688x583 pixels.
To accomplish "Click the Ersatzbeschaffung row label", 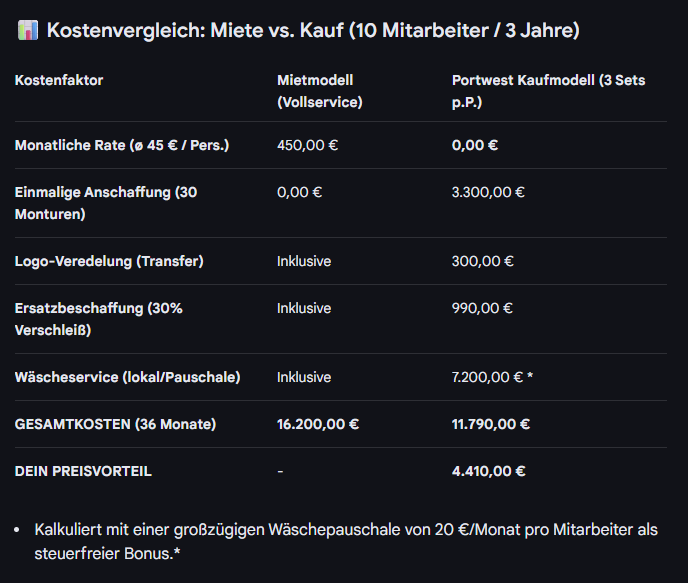I will pyautogui.click(x=98, y=319).
